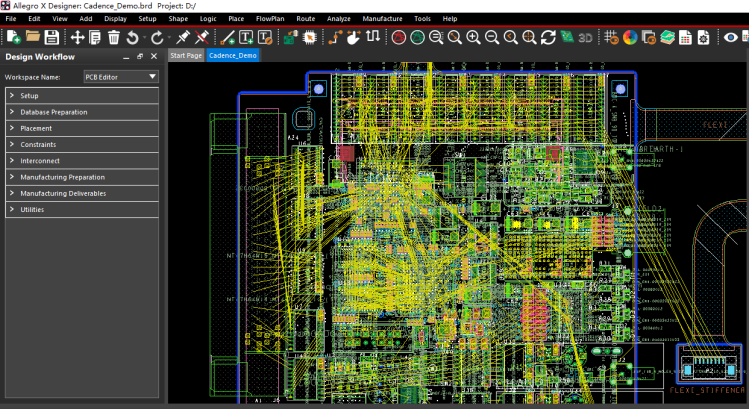Image resolution: width=749 pixels, height=409 pixels.
Task: Open the layer stack Cross Section icon
Action: pos(667,37)
